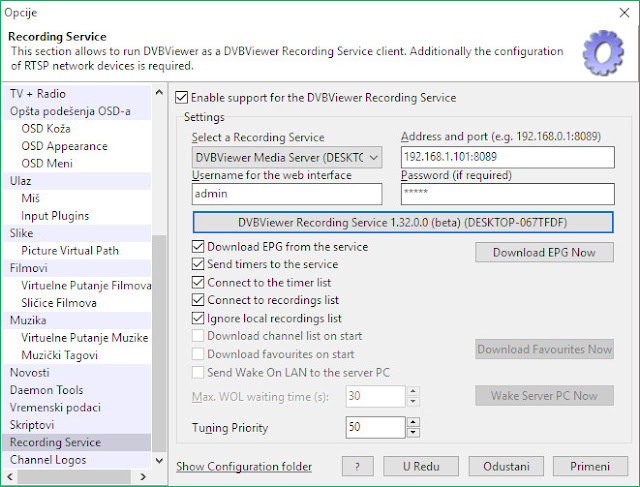Select Input Plugins item
Screen dimensions: 640x487
[55, 216]
